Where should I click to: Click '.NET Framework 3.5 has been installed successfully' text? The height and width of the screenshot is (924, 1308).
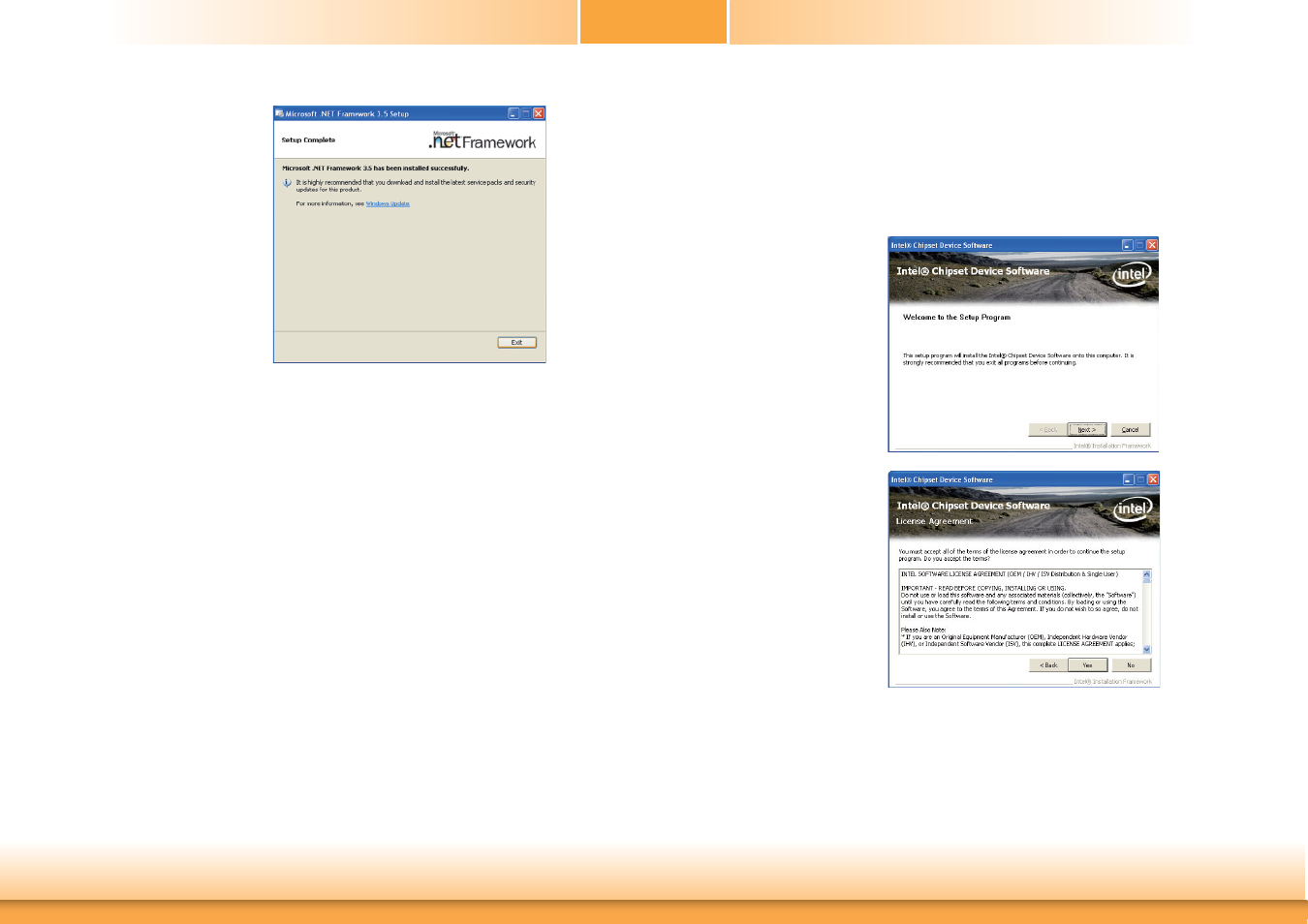[x=375, y=169]
